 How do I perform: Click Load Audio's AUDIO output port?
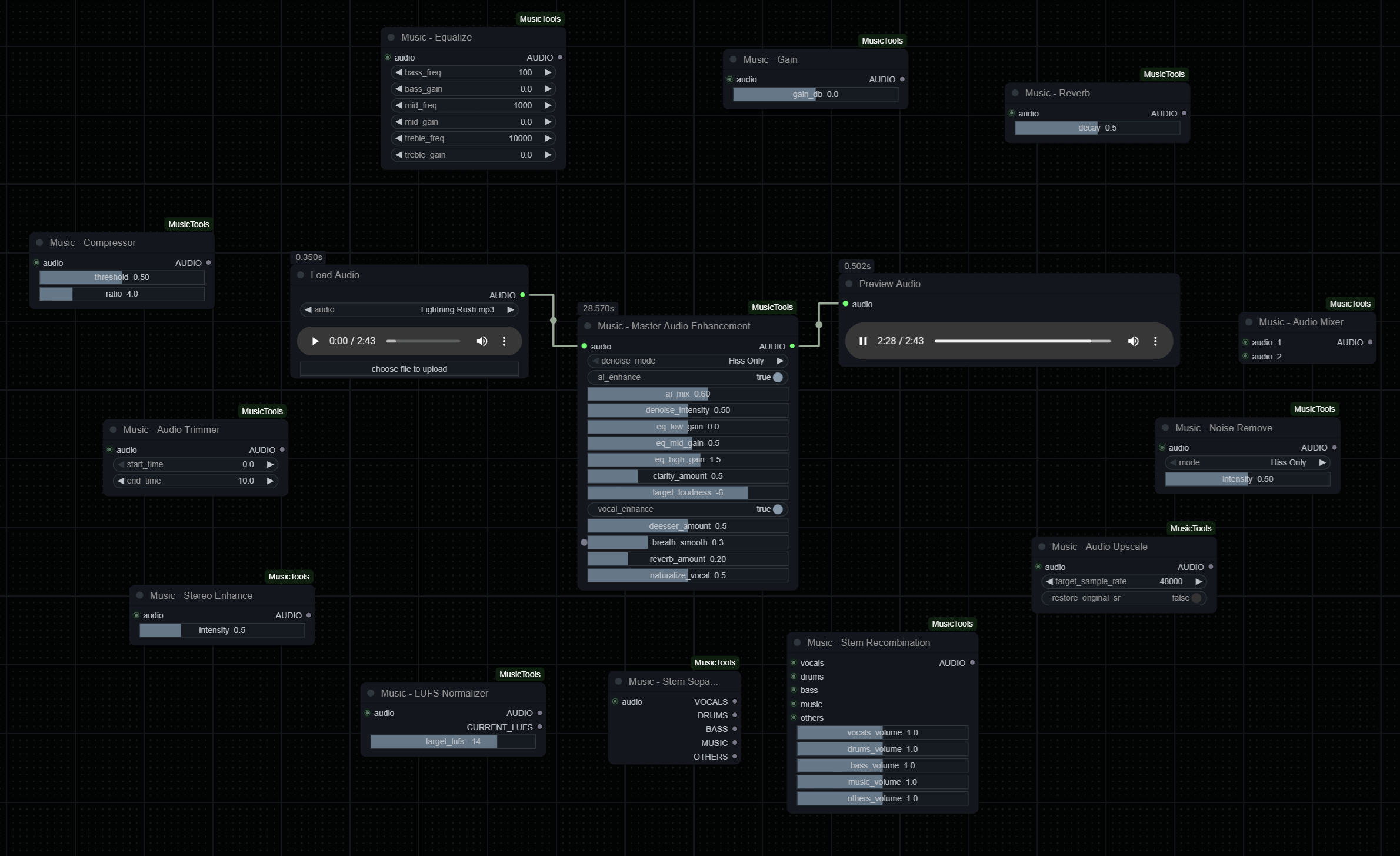[522, 295]
